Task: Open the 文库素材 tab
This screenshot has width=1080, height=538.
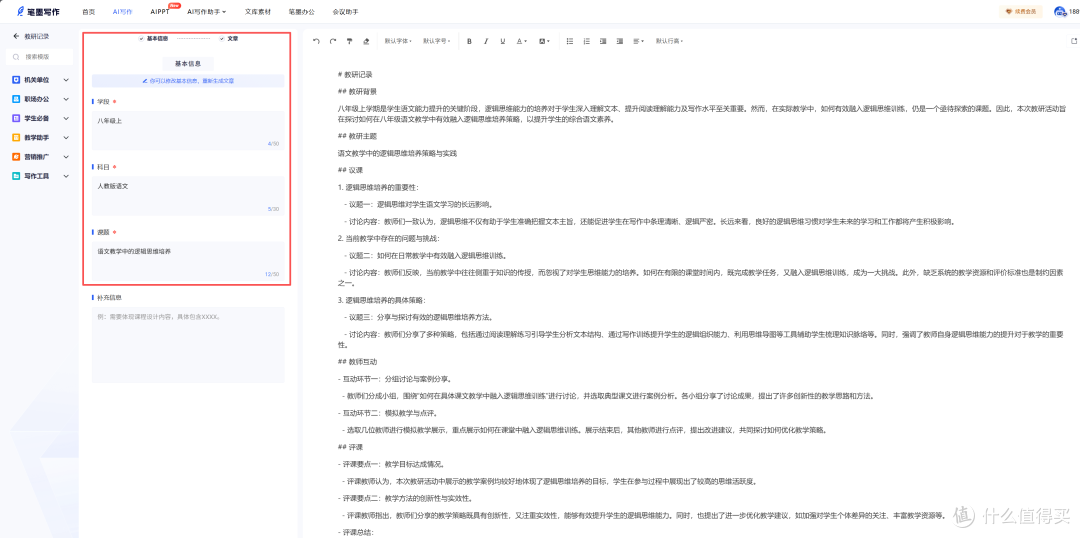Action: click(x=258, y=12)
